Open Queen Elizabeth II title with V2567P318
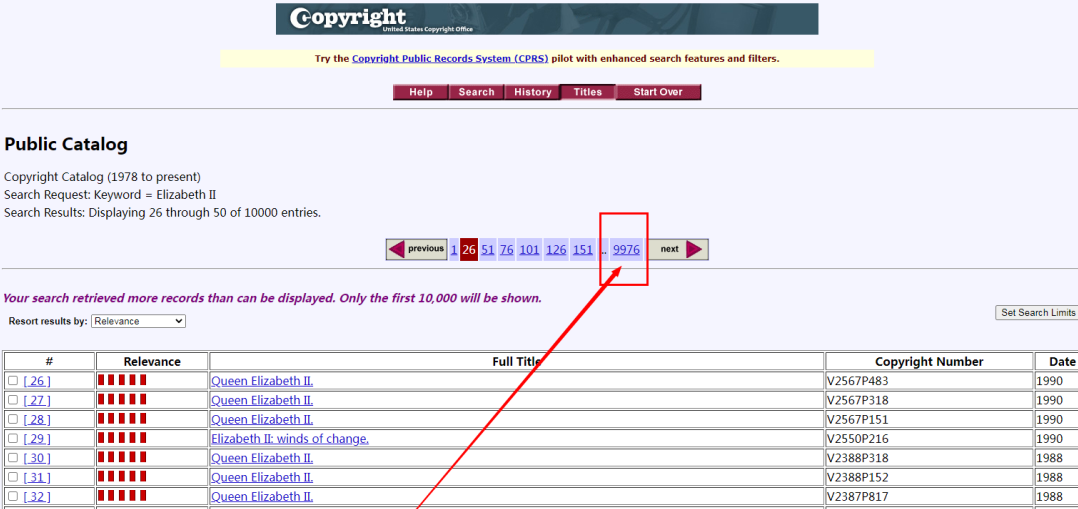The width and height of the screenshot is (1078, 509). [x=262, y=400]
